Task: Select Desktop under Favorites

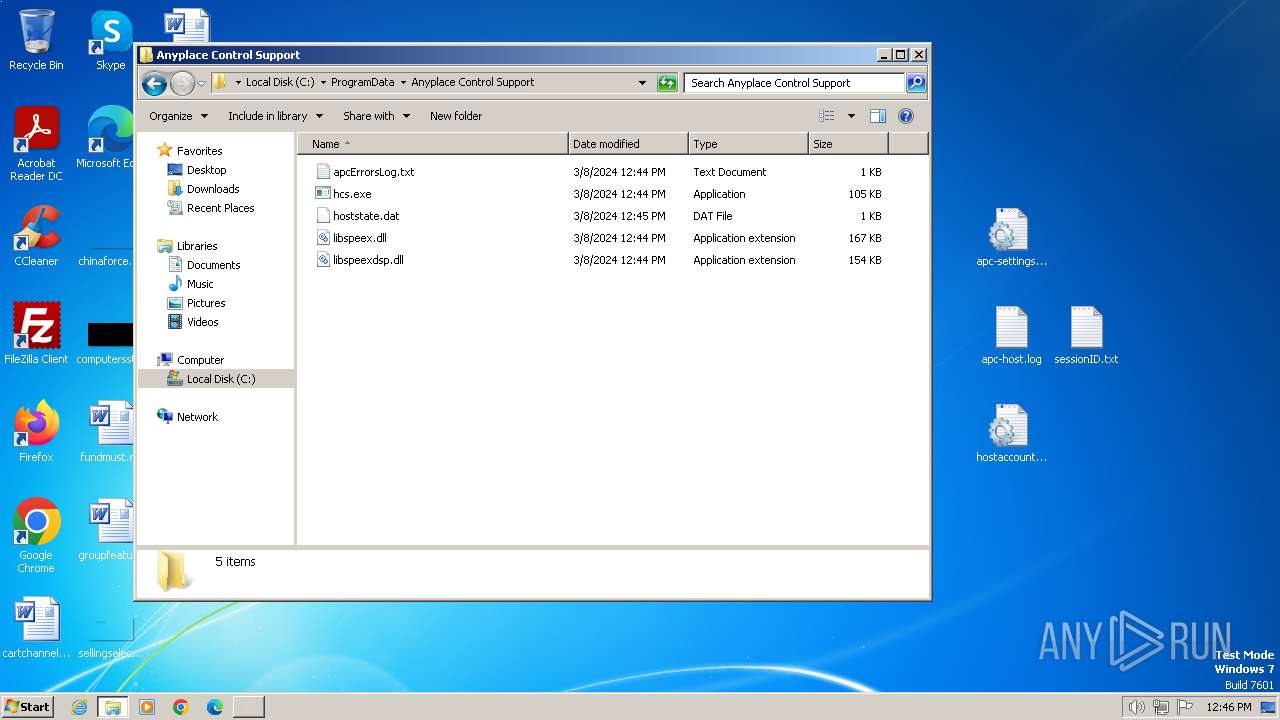Action: click(x=206, y=170)
